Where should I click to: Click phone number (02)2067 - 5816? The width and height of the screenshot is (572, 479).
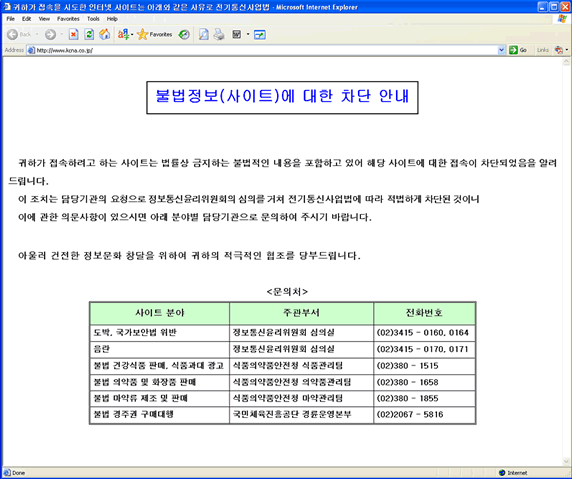[410, 414]
